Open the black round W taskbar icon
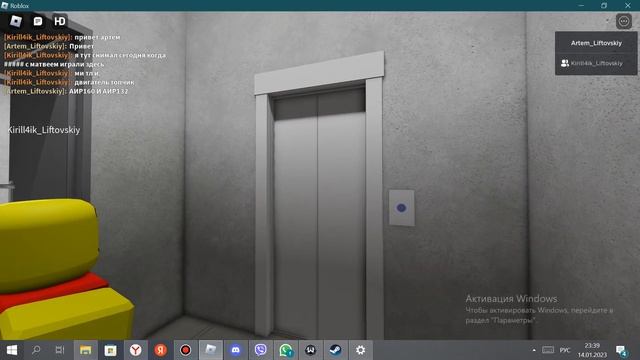The image size is (640, 360). click(x=310, y=350)
